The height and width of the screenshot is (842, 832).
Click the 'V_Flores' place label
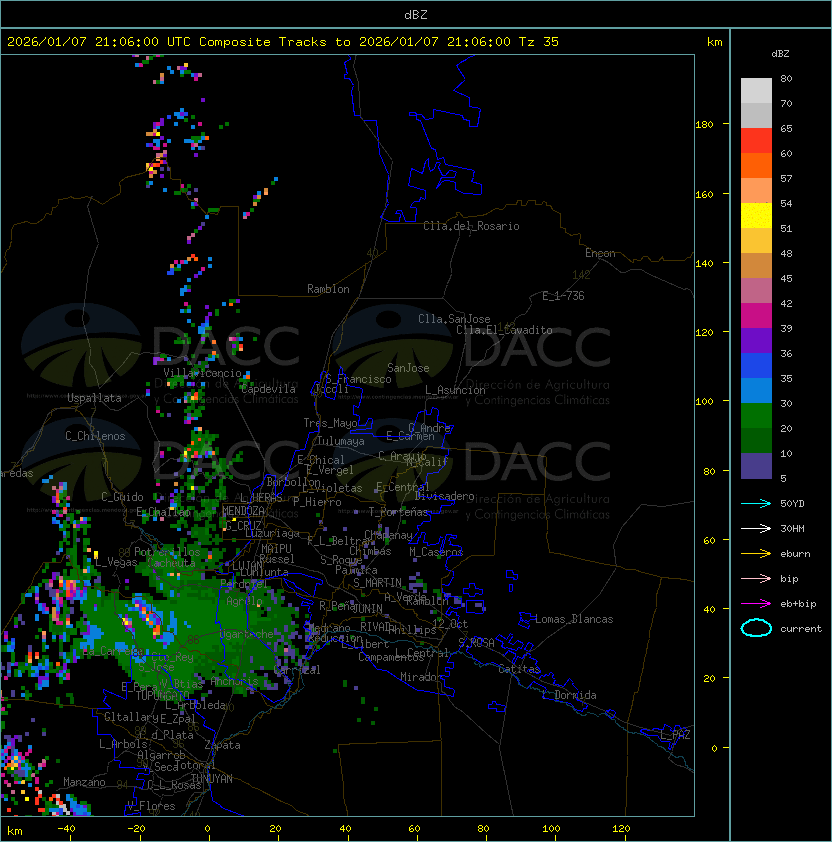(151, 806)
